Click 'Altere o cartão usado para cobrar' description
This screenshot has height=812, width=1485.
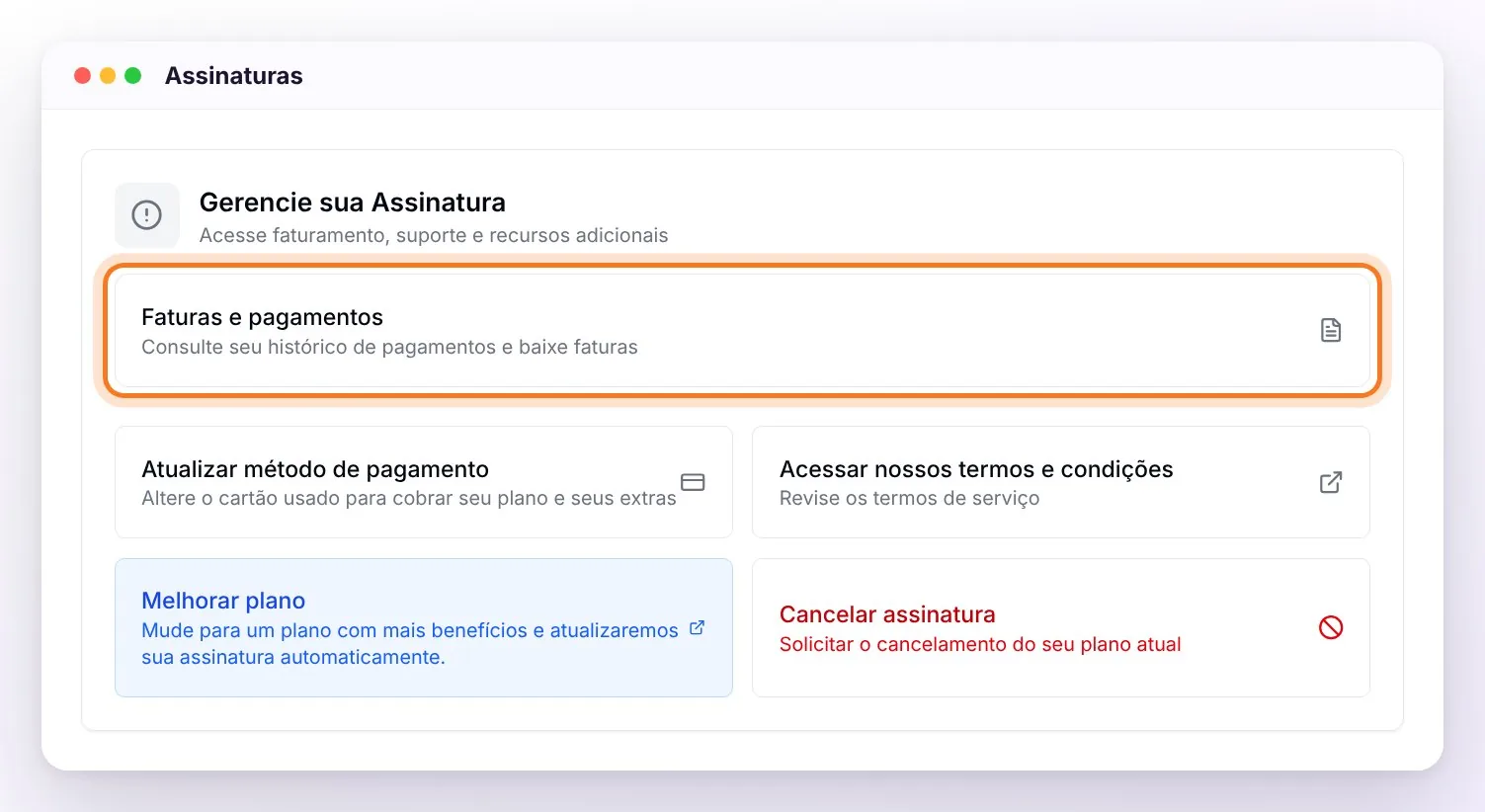click(409, 498)
